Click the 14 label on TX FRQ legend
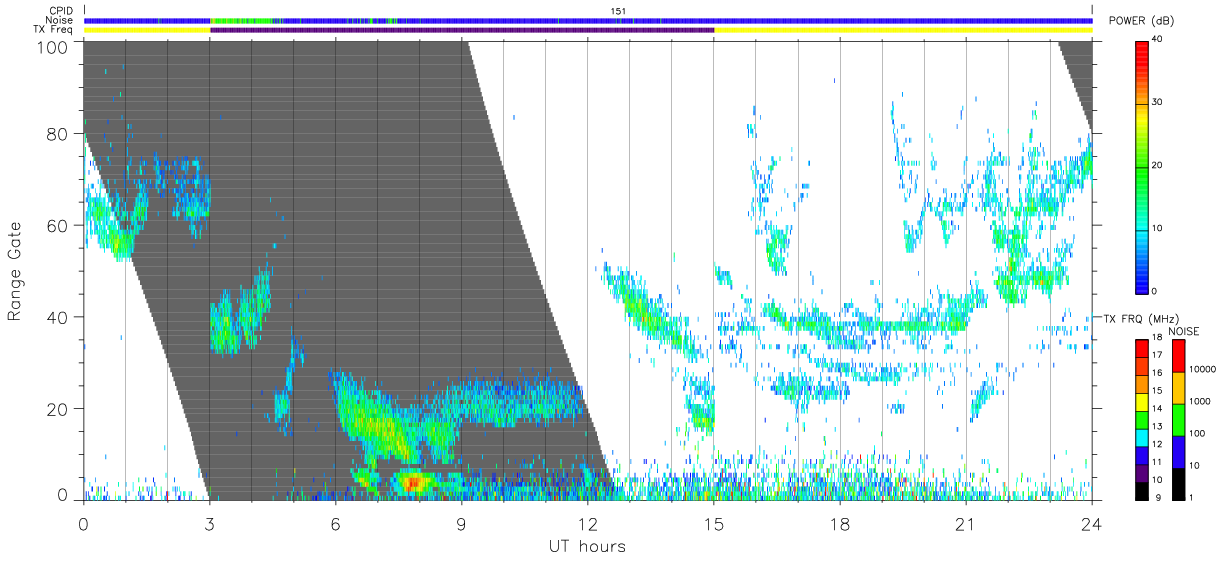 pos(1158,409)
